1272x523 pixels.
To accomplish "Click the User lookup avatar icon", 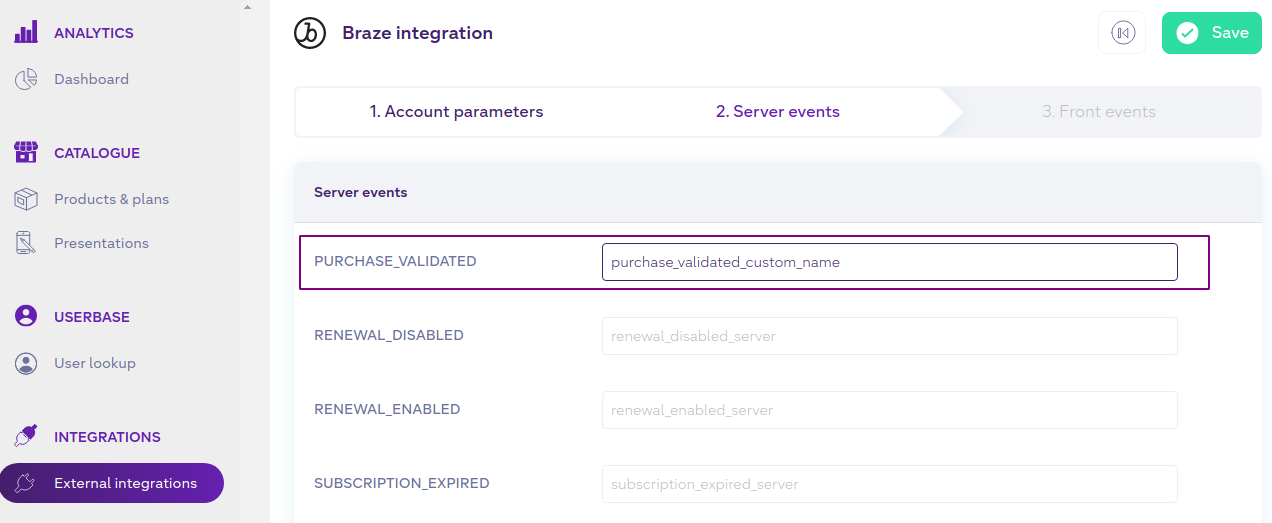I will pos(26,363).
